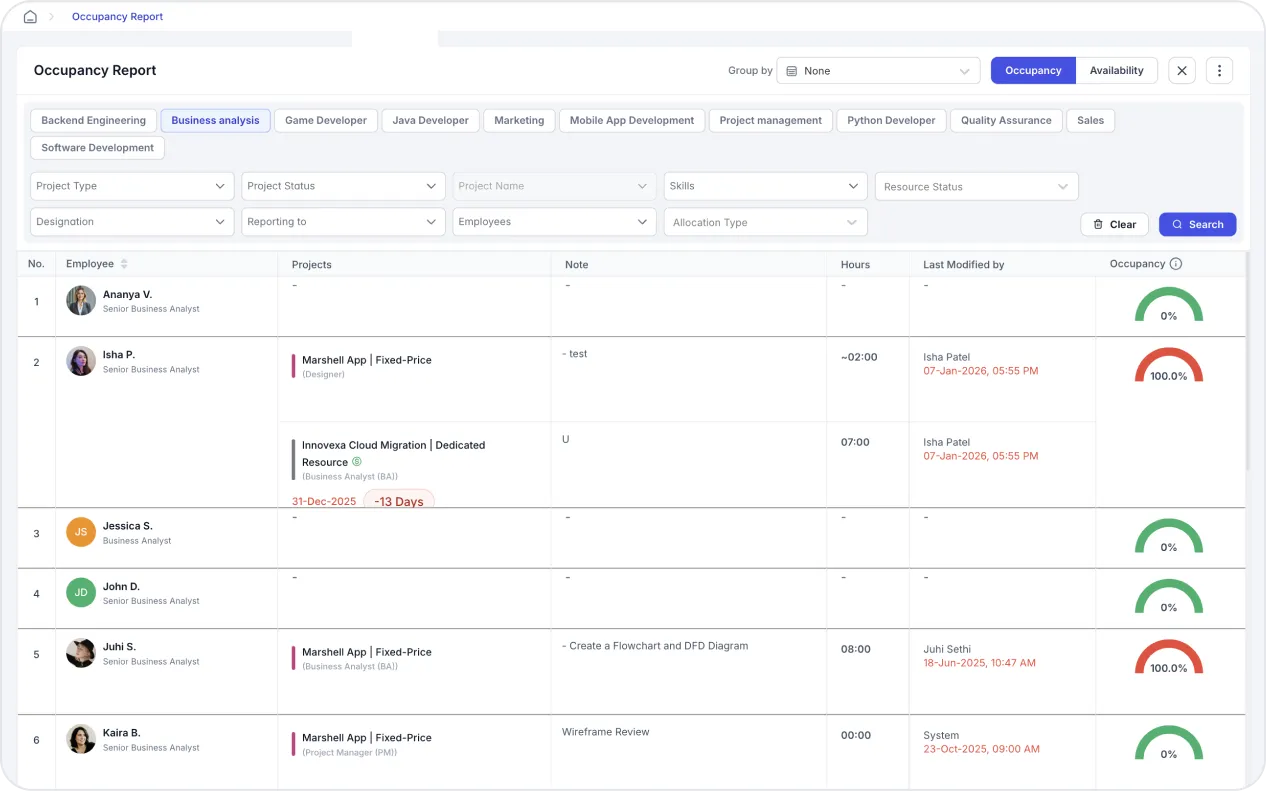Toggle the Business analysis department filter
Viewport: 1266px width, 791px height.
pyautogui.click(x=215, y=120)
